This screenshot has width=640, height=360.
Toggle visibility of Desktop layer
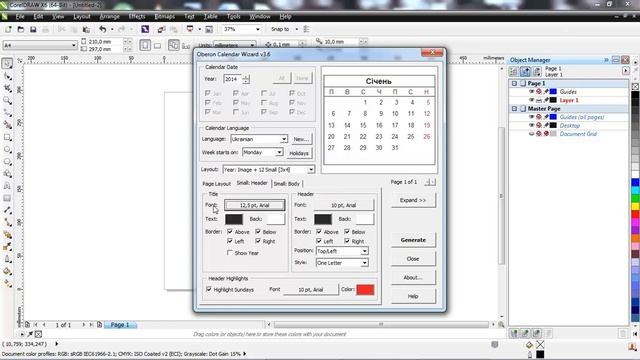coord(531,125)
